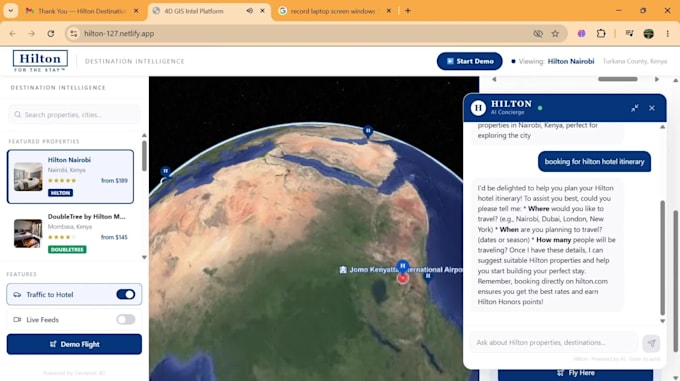Open the browser profile avatar
The width and height of the screenshot is (680, 381).
click(648, 33)
